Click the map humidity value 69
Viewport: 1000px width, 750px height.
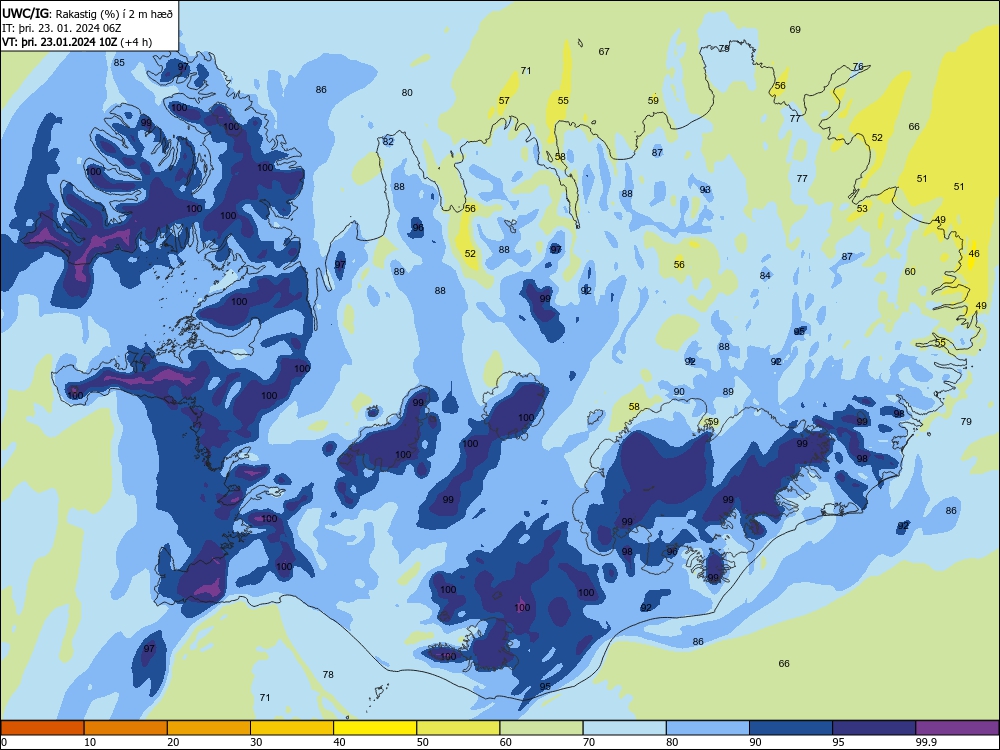tap(795, 29)
